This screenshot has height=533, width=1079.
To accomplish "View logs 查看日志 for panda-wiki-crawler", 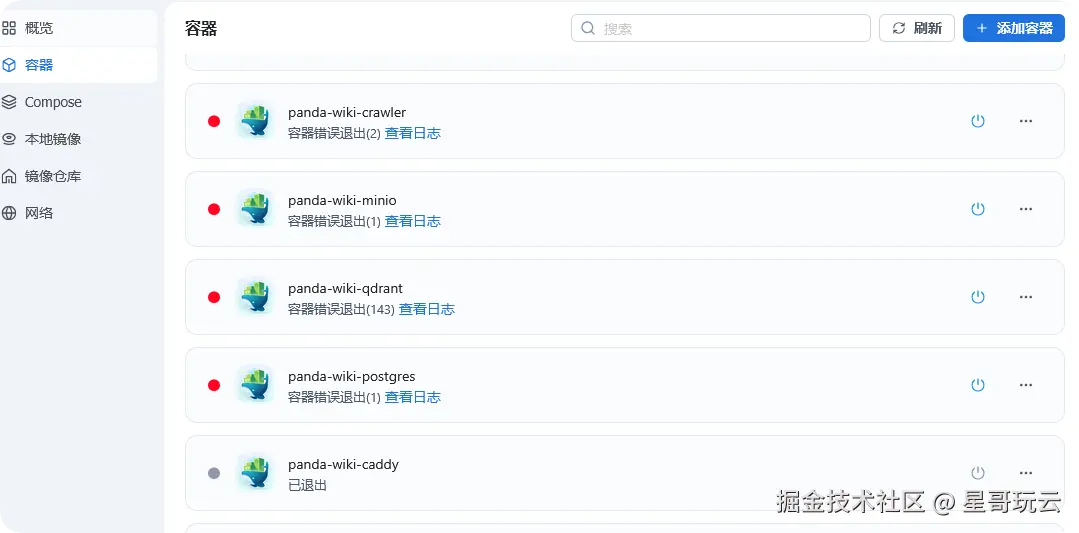I will [412, 133].
